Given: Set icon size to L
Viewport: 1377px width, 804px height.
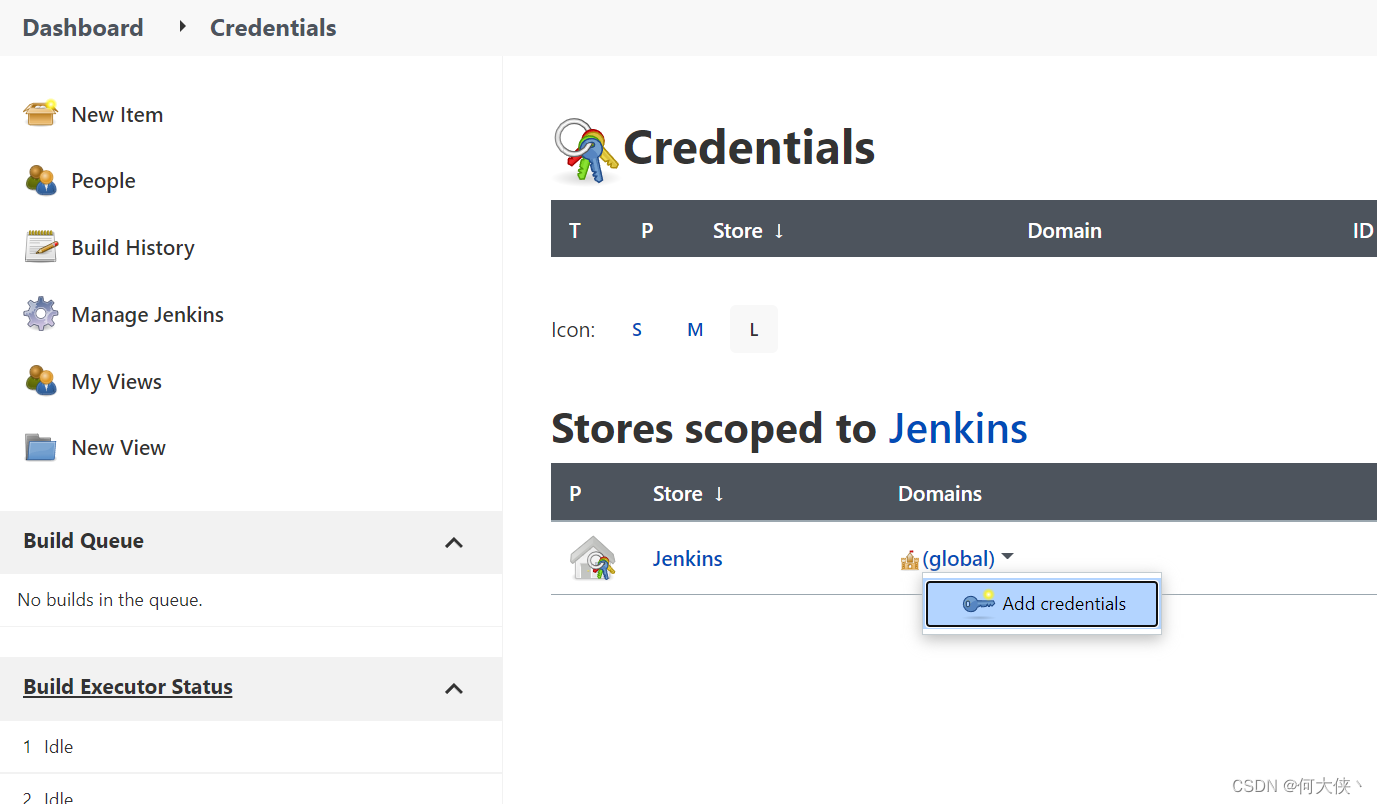Looking at the screenshot, I should [754, 329].
